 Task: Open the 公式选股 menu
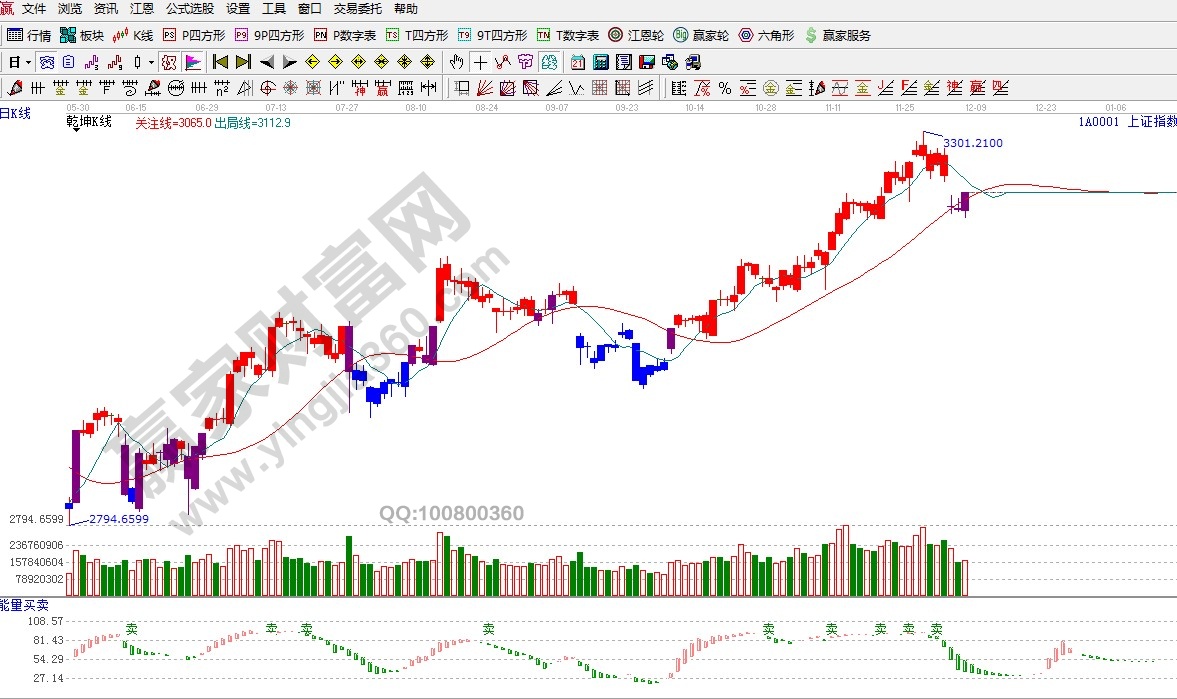tap(189, 9)
